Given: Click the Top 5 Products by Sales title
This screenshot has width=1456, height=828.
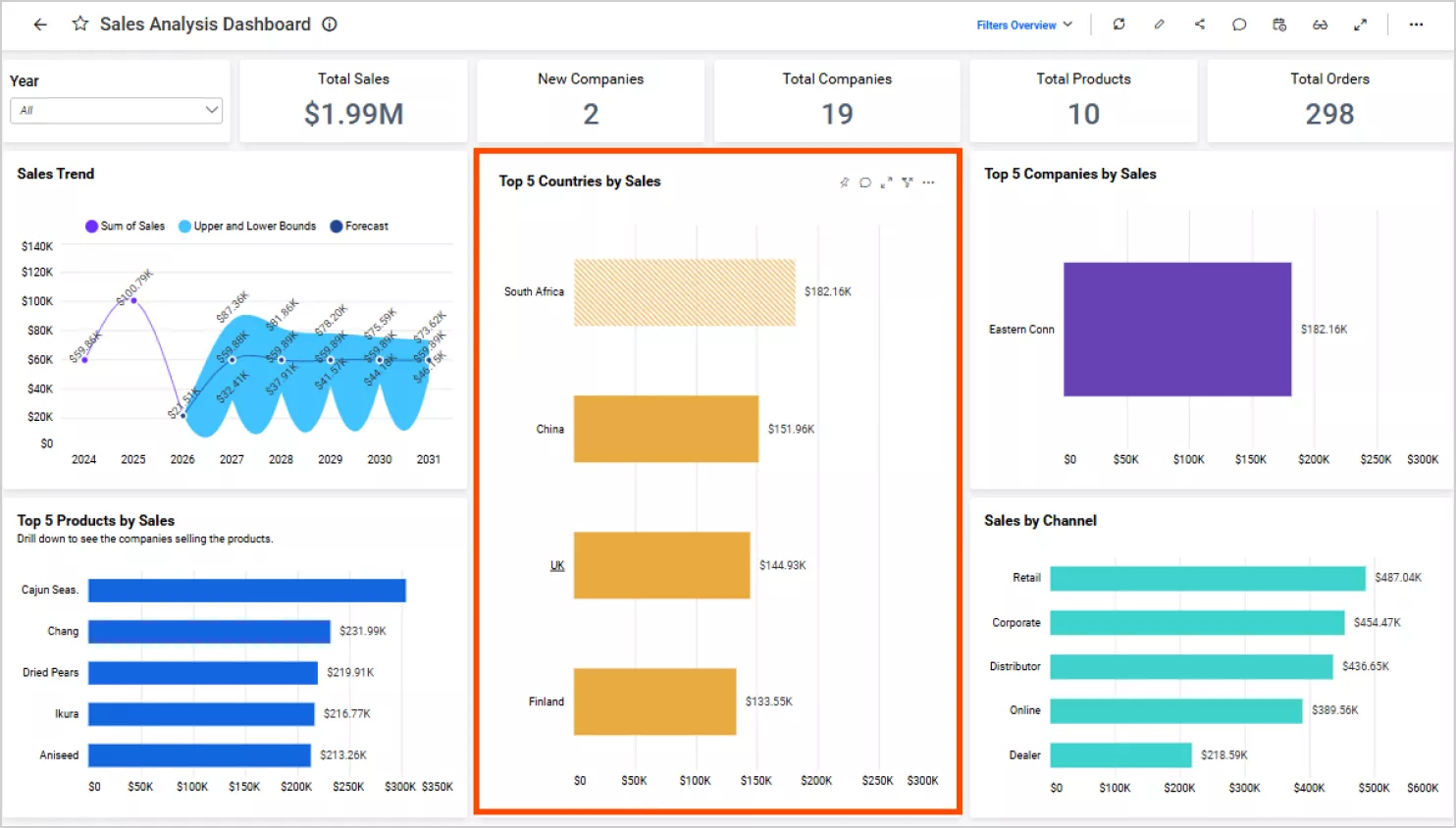Looking at the screenshot, I should click(x=96, y=521).
